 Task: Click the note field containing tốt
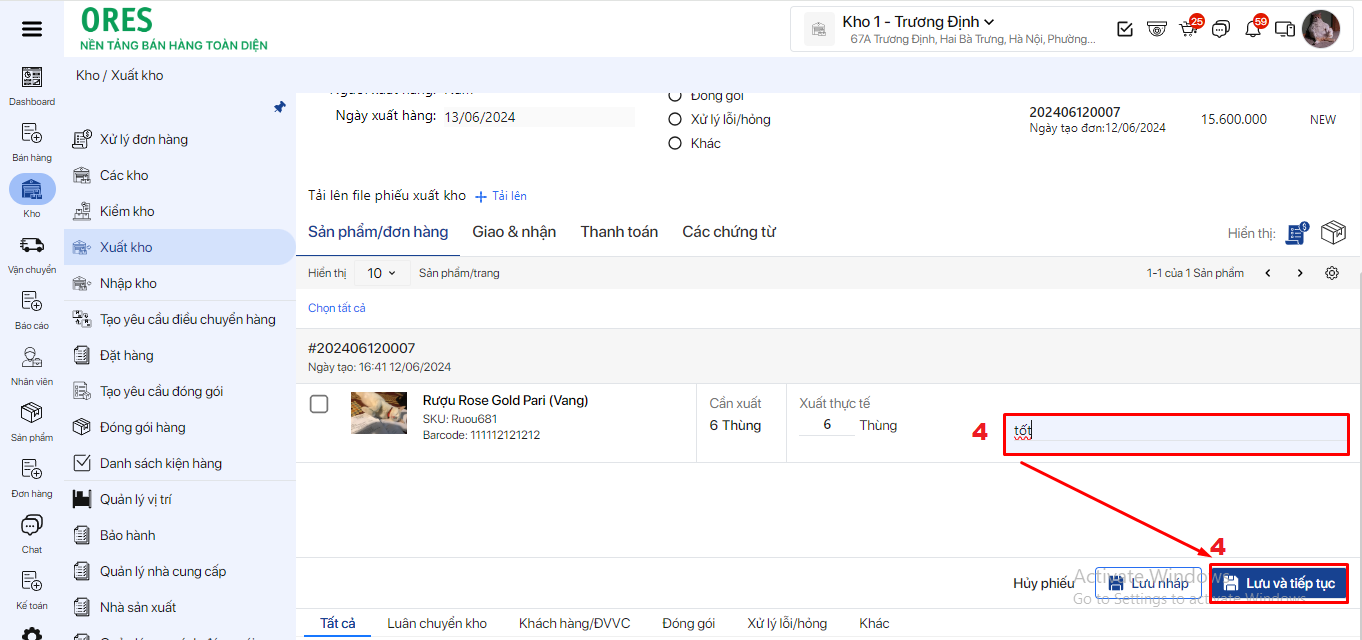(x=1176, y=432)
